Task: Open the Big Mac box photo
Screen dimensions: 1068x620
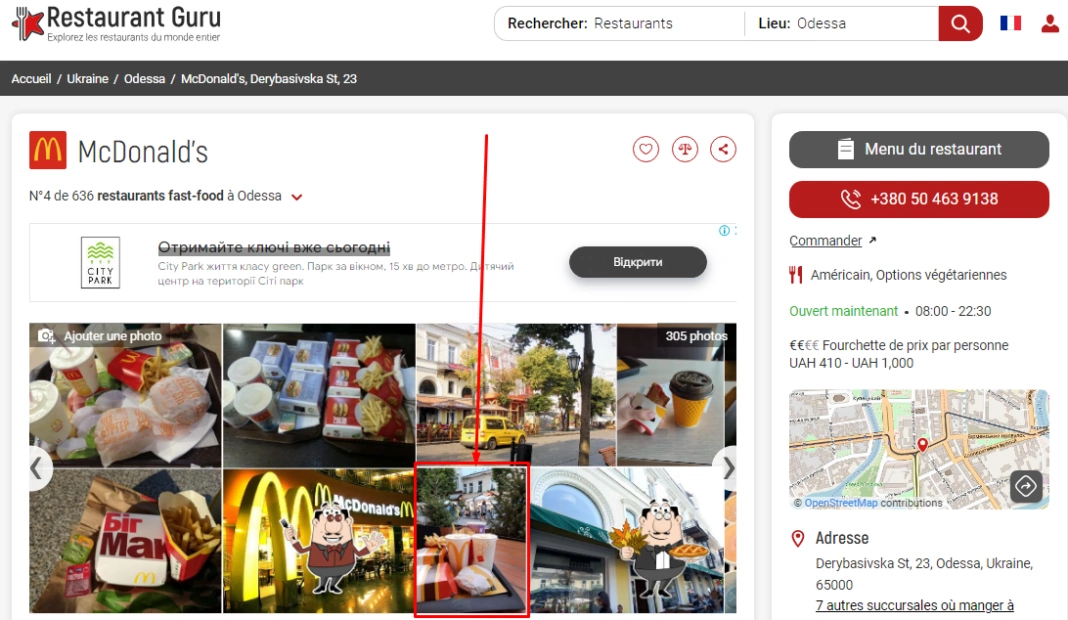Action: tap(125, 541)
